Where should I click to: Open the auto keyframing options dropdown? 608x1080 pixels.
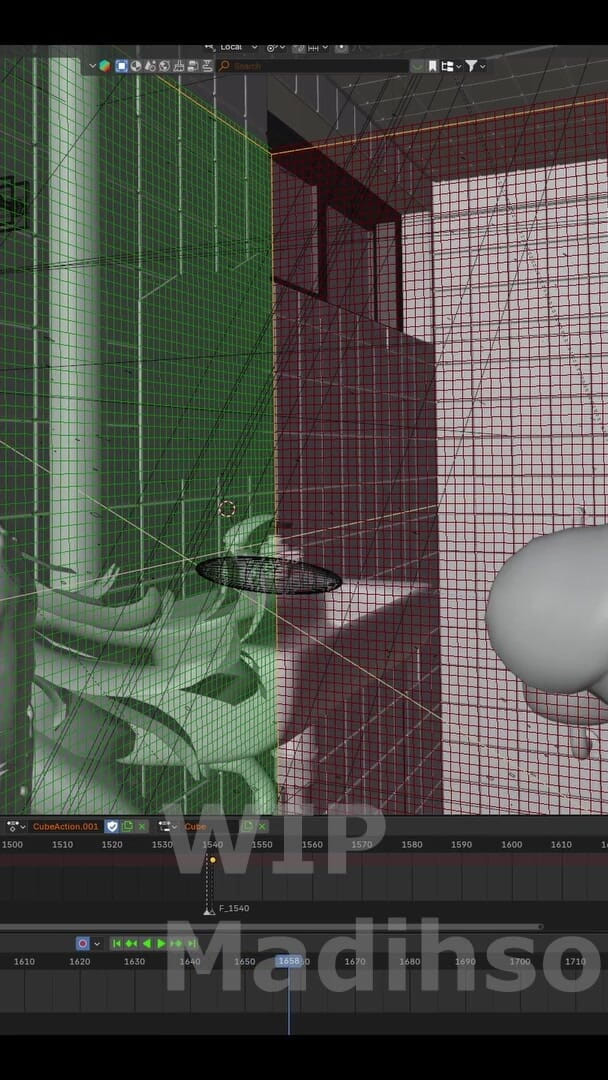(x=97, y=944)
